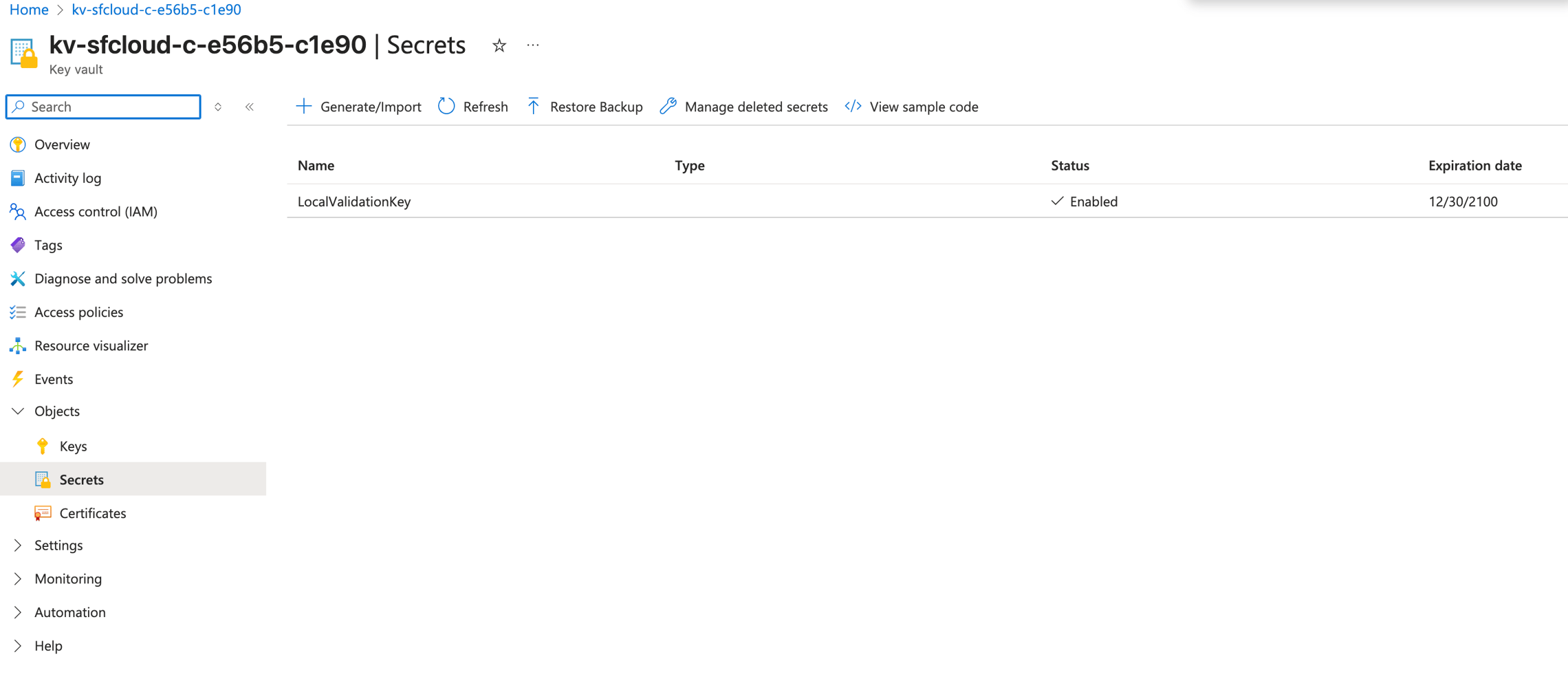Expand the Monitoring section
This screenshot has width=1568, height=681.
18,579
